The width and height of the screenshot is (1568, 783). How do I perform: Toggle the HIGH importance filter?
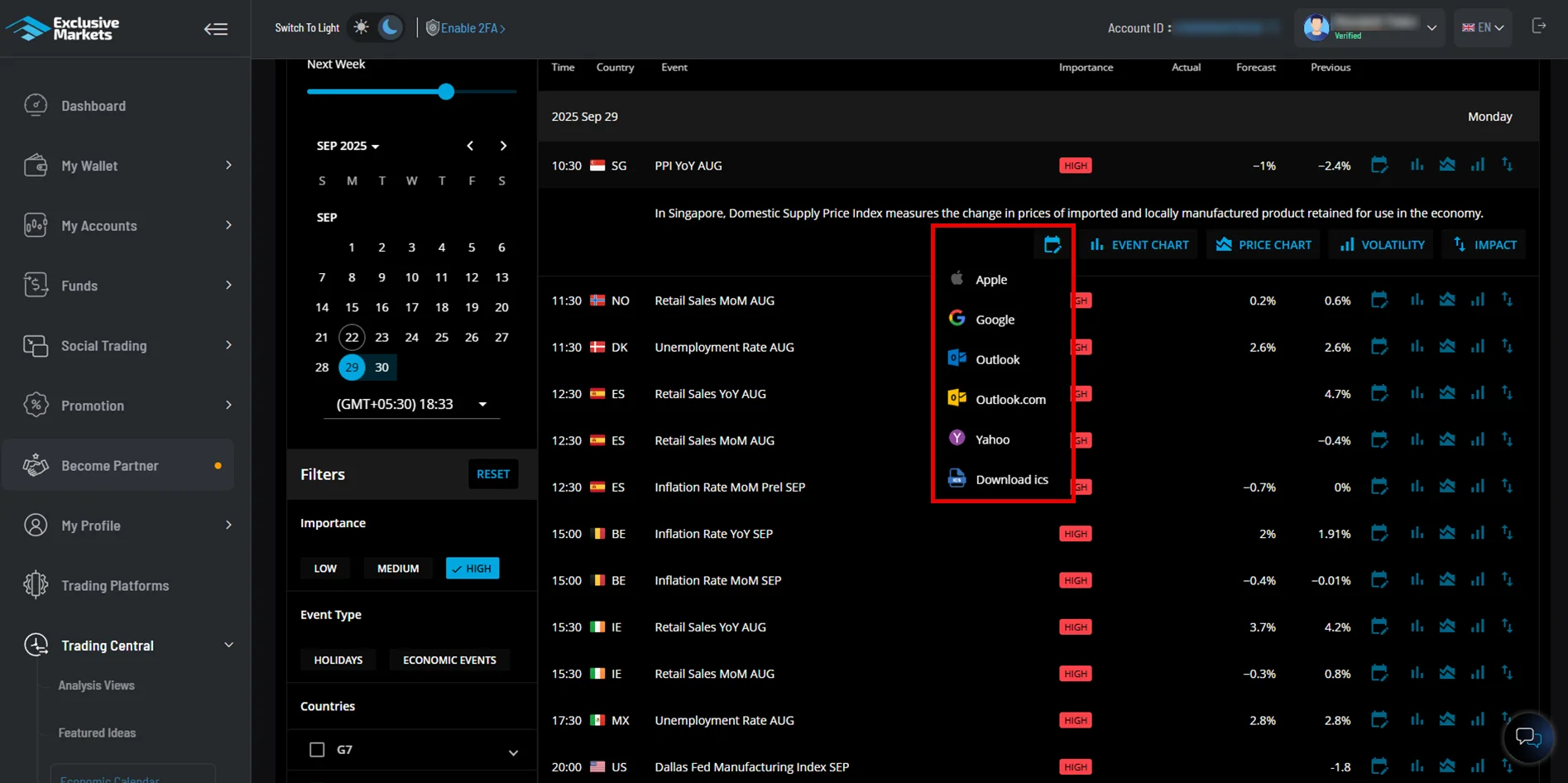coord(472,569)
